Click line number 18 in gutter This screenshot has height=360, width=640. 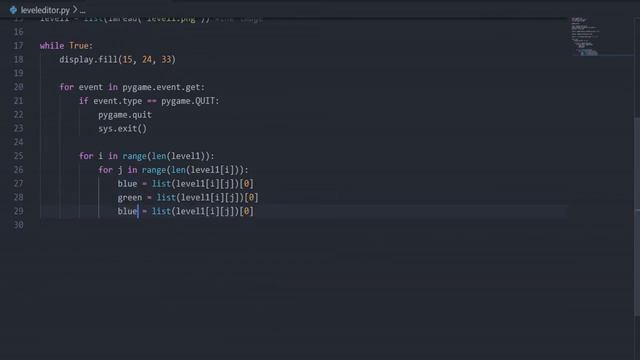click(x=18, y=60)
